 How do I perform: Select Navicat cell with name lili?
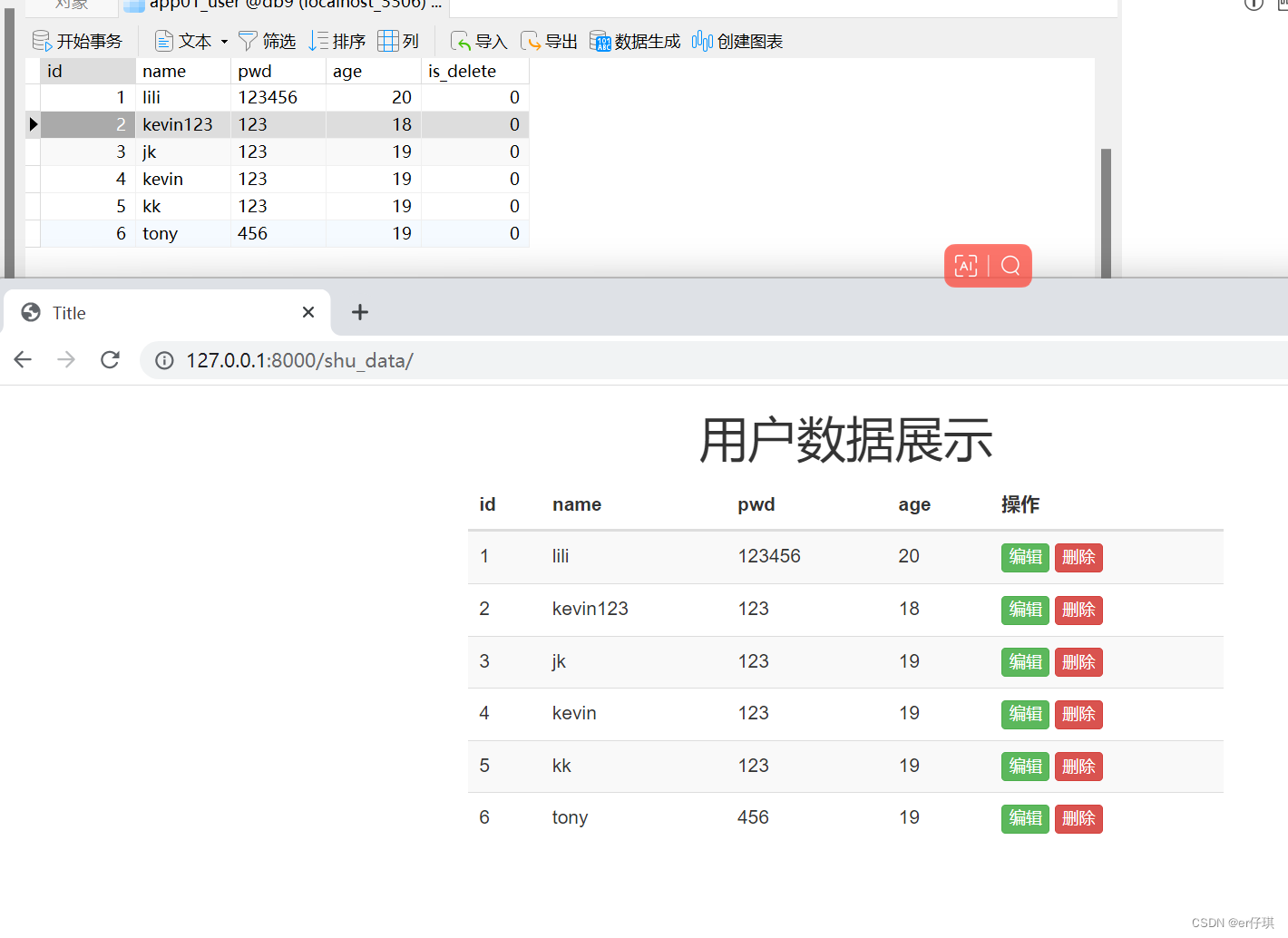point(183,97)
